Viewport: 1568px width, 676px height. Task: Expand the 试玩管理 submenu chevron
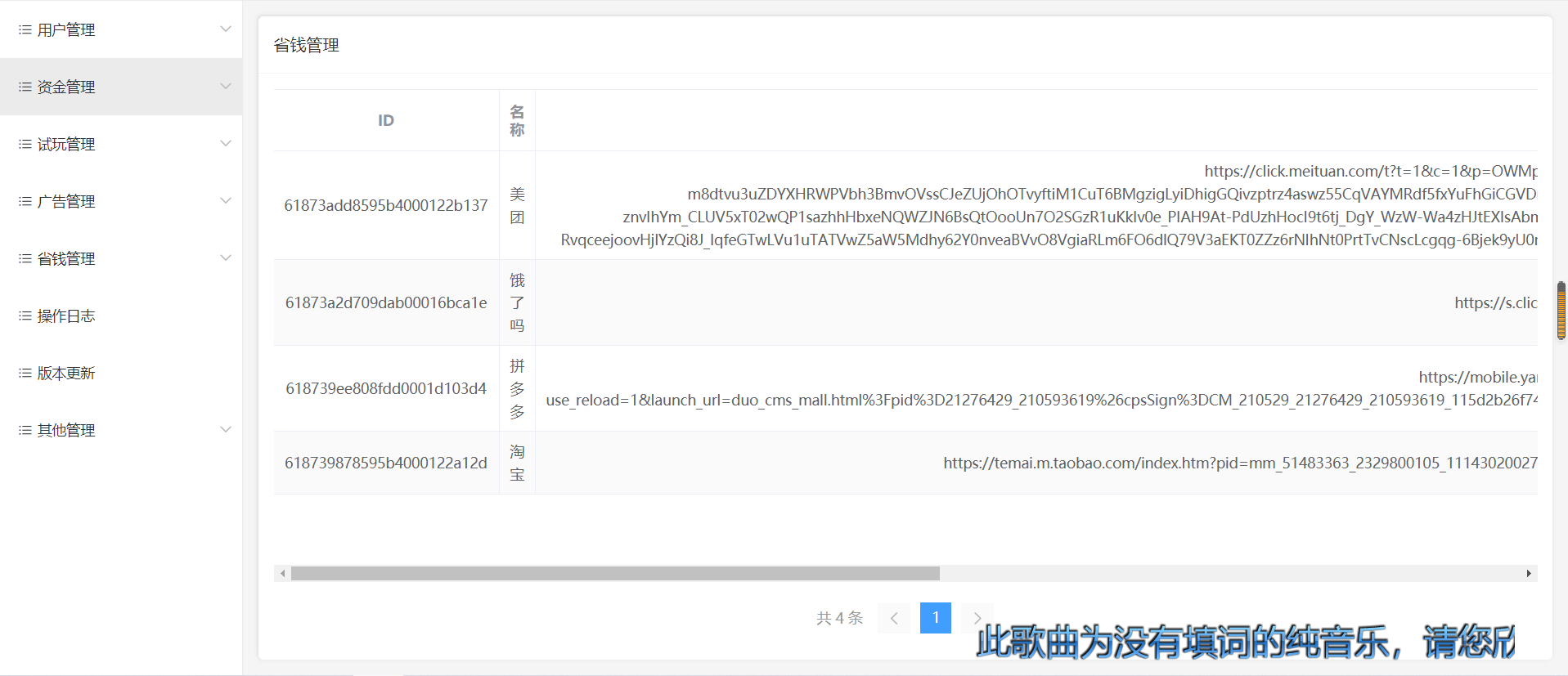pos(226,144)
